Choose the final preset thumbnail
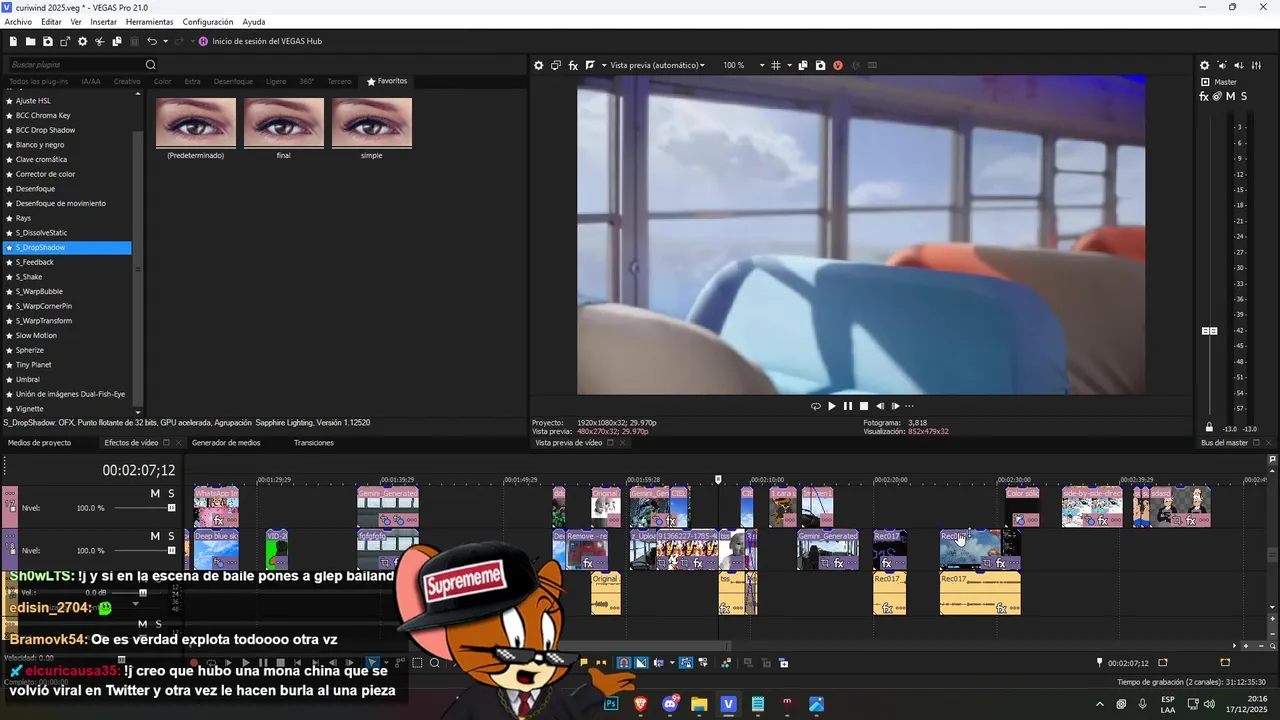This screenshot has width=1280, height=720. [x=284, y=122]
